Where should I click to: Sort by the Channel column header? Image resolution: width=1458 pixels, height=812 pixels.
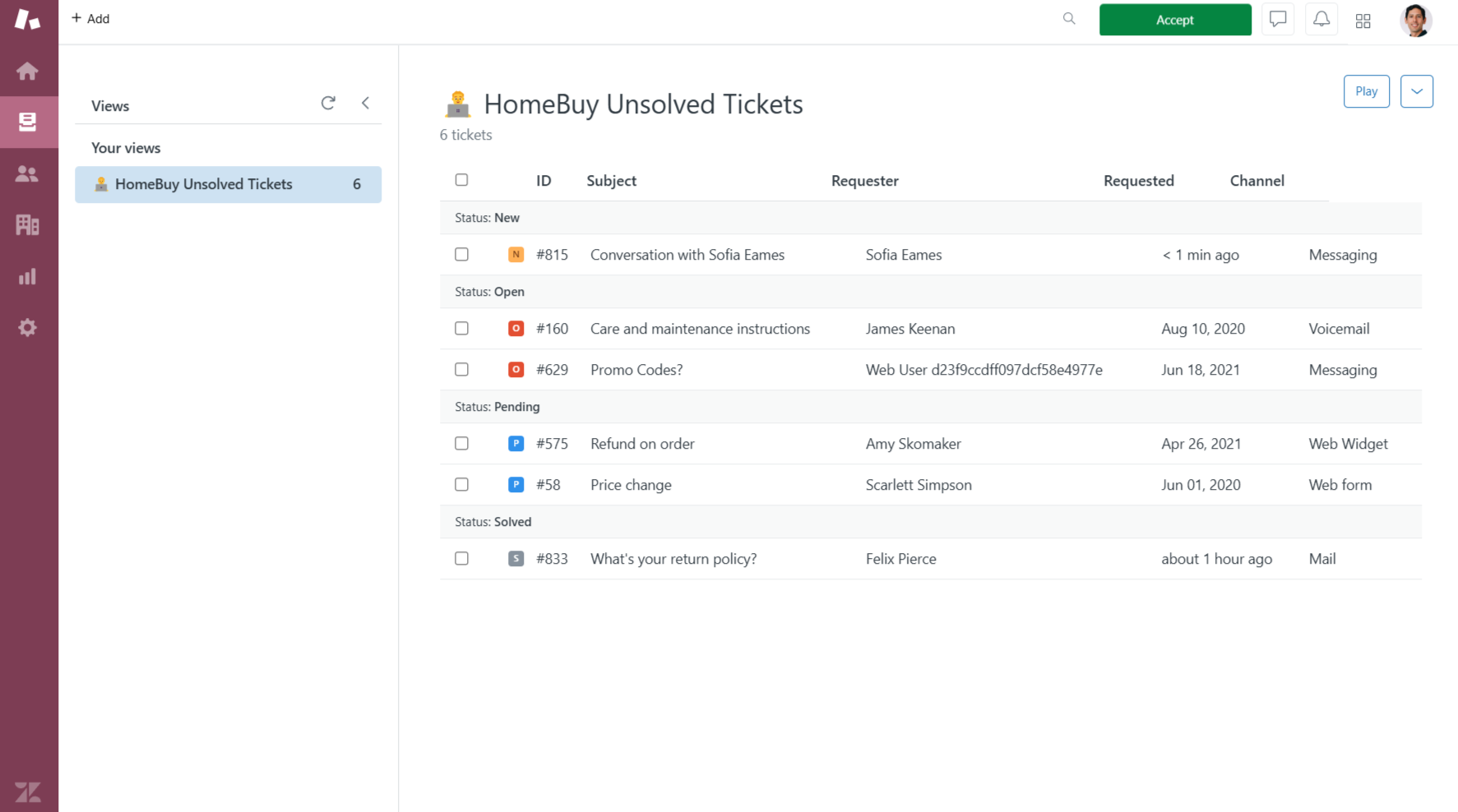[1257, 181]
